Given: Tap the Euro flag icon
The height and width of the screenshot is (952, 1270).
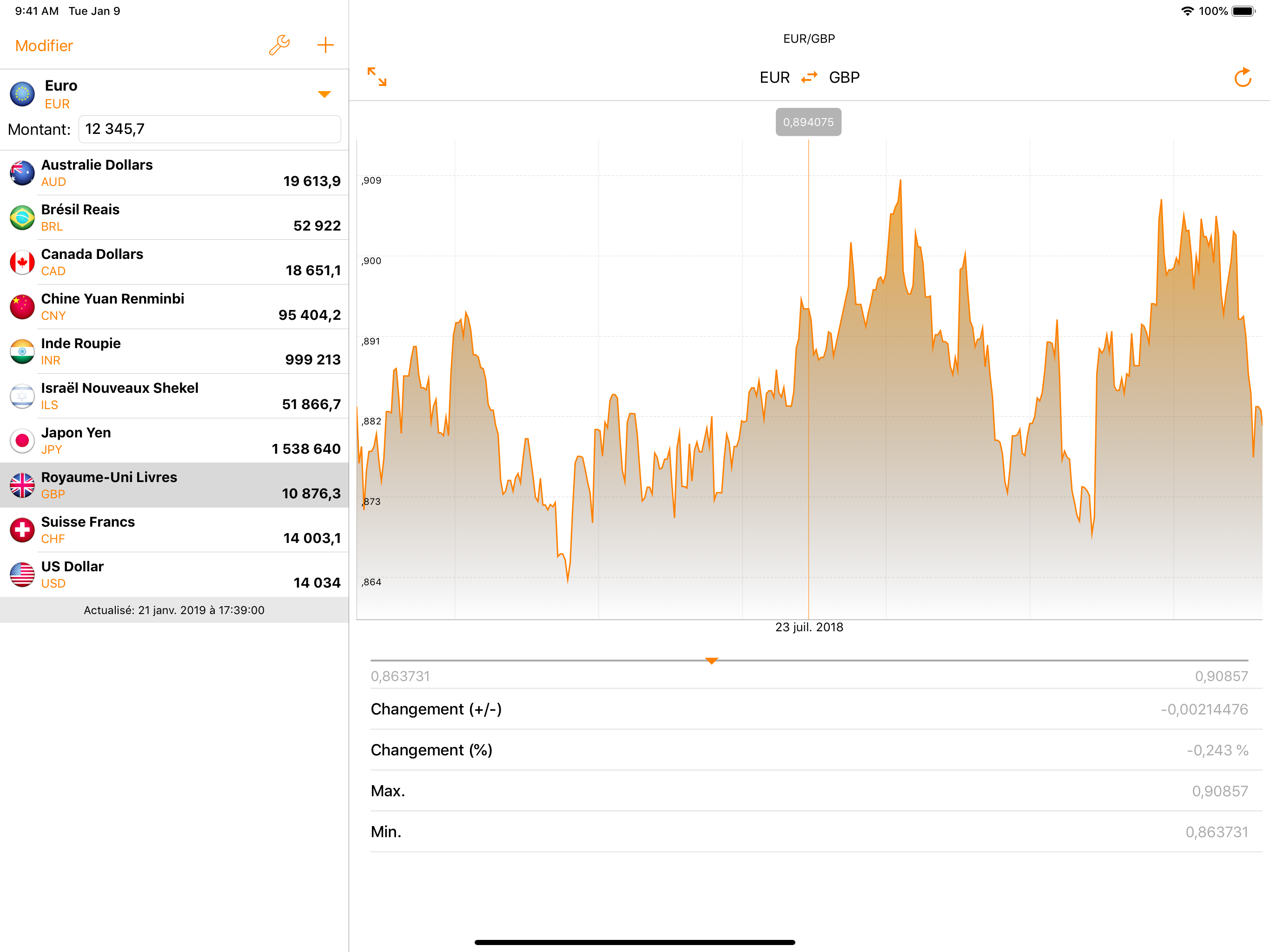Looking at the screenshot, I should (22, 93).
